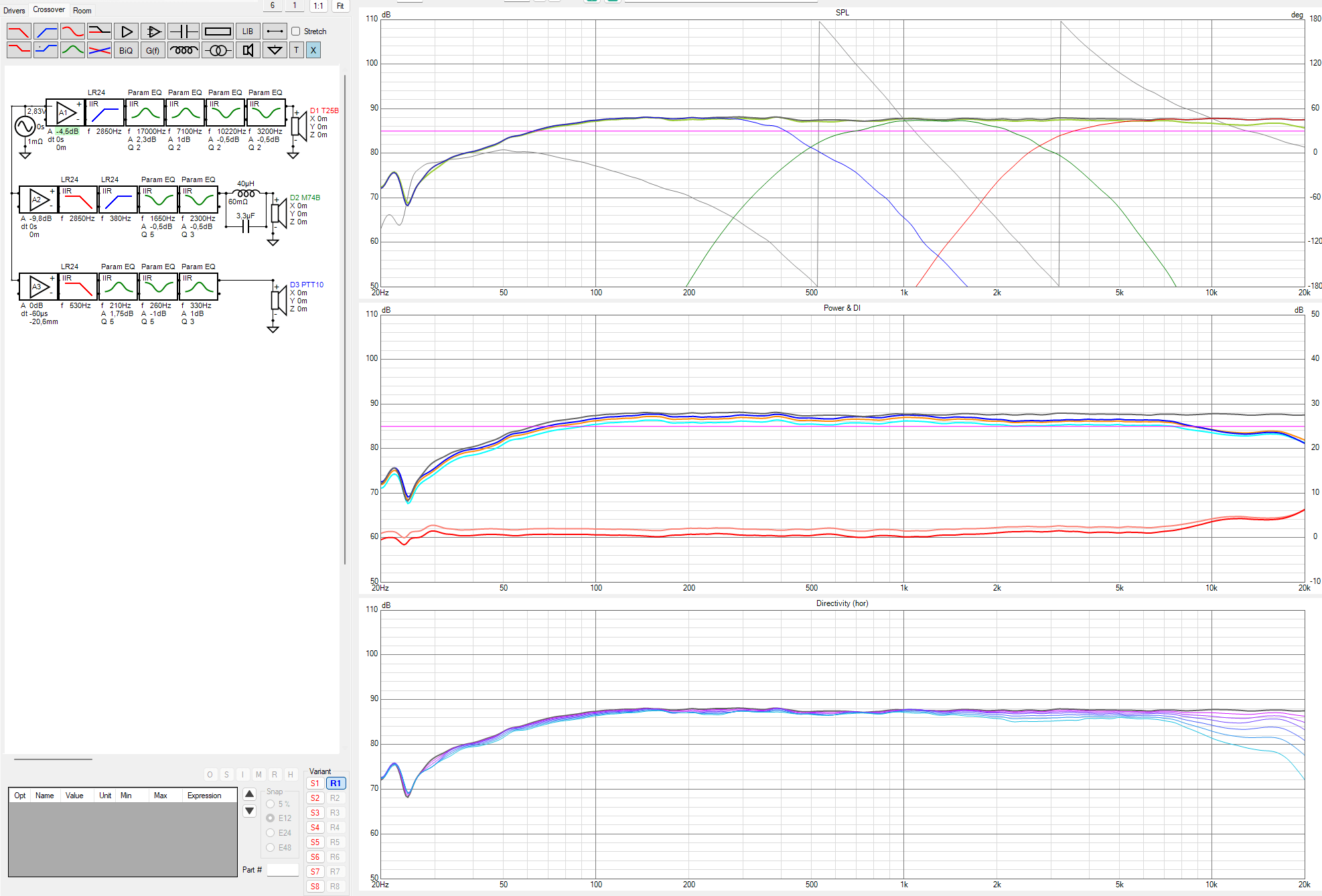
Task: Select the D3 PTT10 woofer driver symbol
Action: click(279, 300)
